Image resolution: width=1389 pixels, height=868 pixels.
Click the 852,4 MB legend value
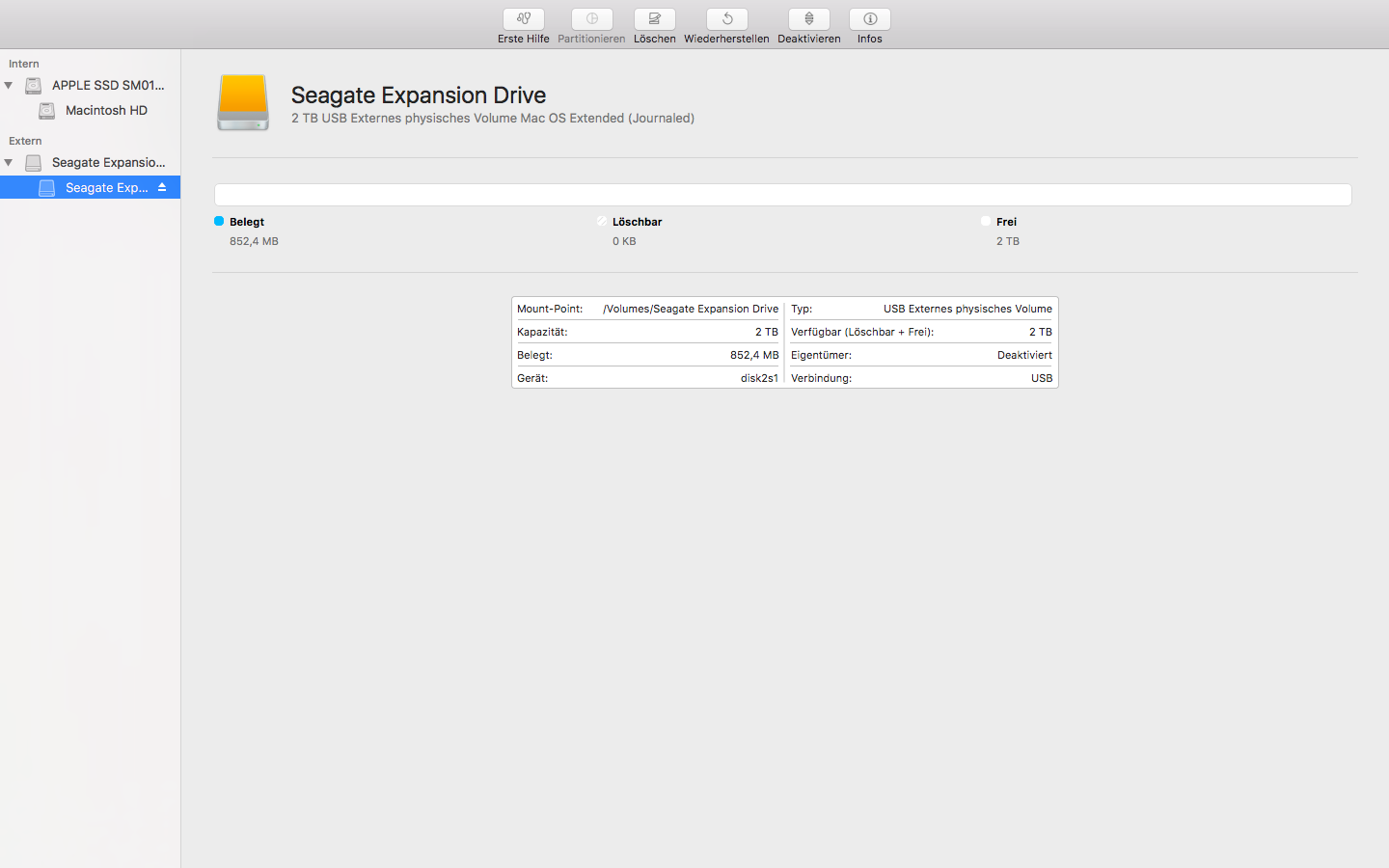click(x=254, y=241)
